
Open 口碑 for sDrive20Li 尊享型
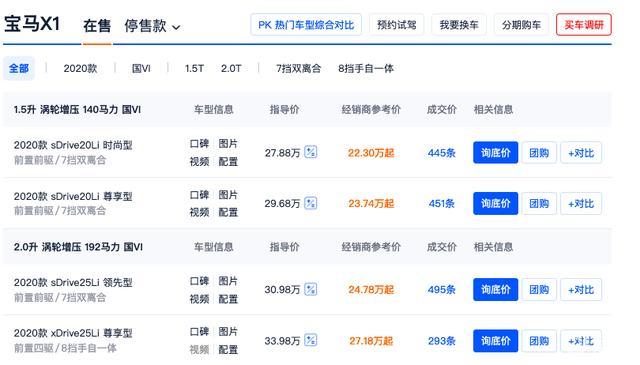tap(199, 195)
